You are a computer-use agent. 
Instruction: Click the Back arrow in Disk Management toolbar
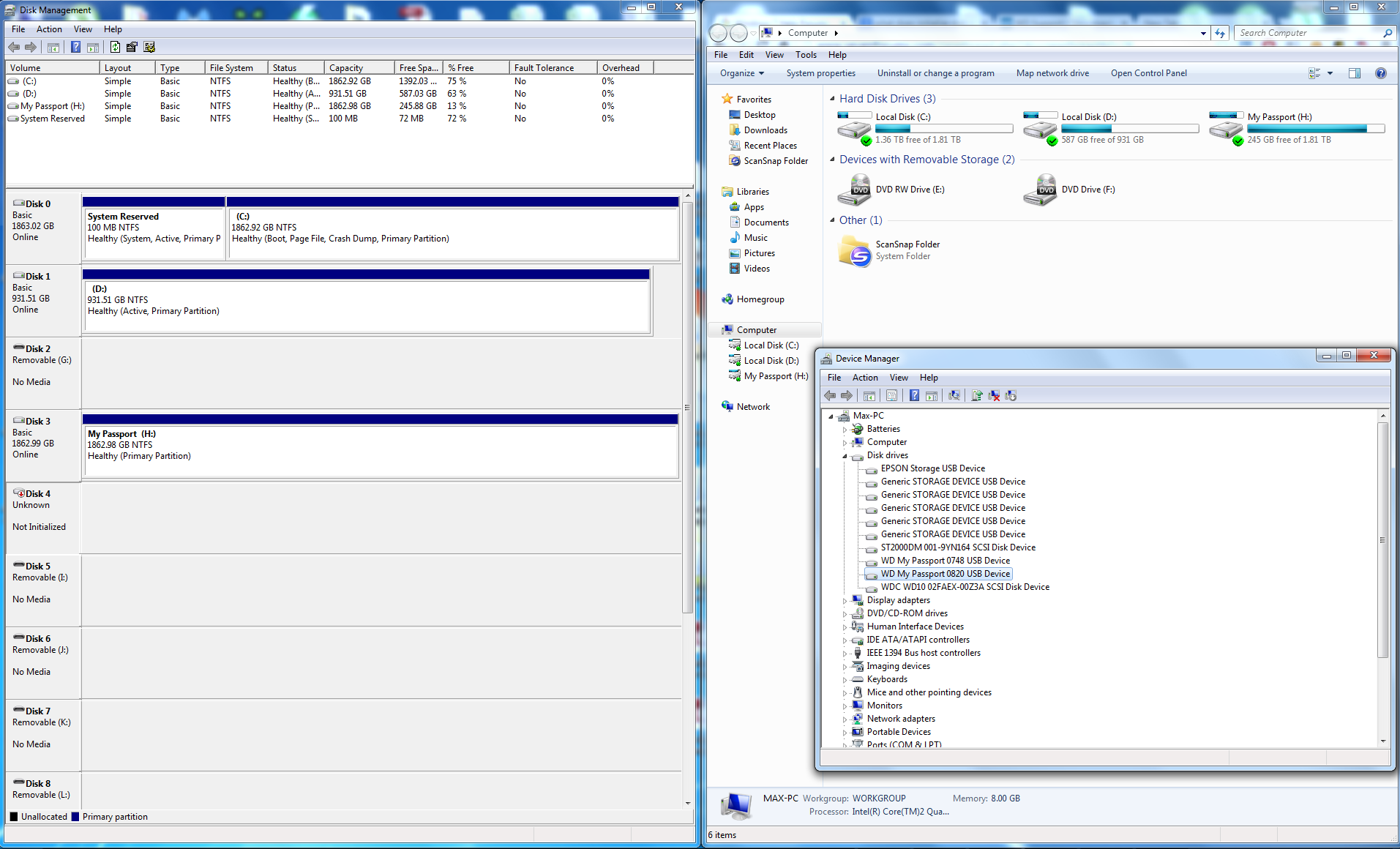[x=14, y=47]
